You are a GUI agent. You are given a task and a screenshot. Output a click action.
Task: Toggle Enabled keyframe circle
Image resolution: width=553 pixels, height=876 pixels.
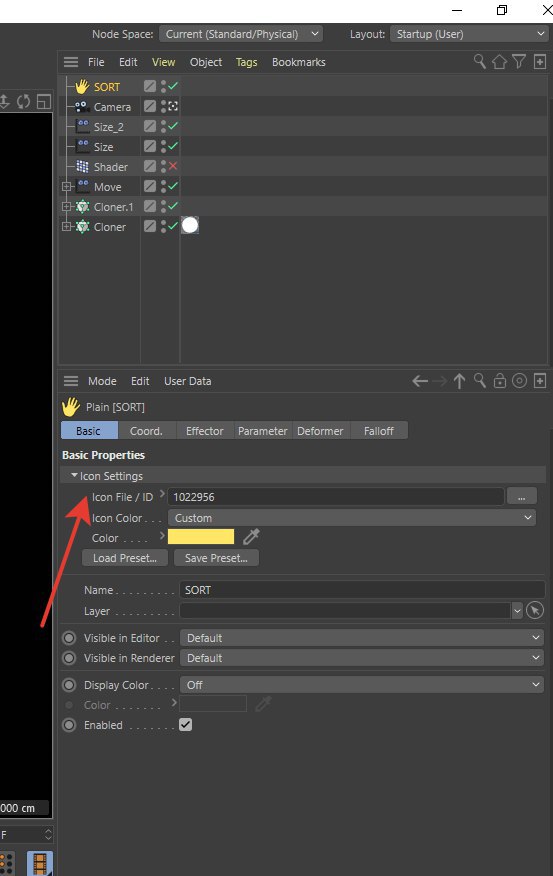69,725
